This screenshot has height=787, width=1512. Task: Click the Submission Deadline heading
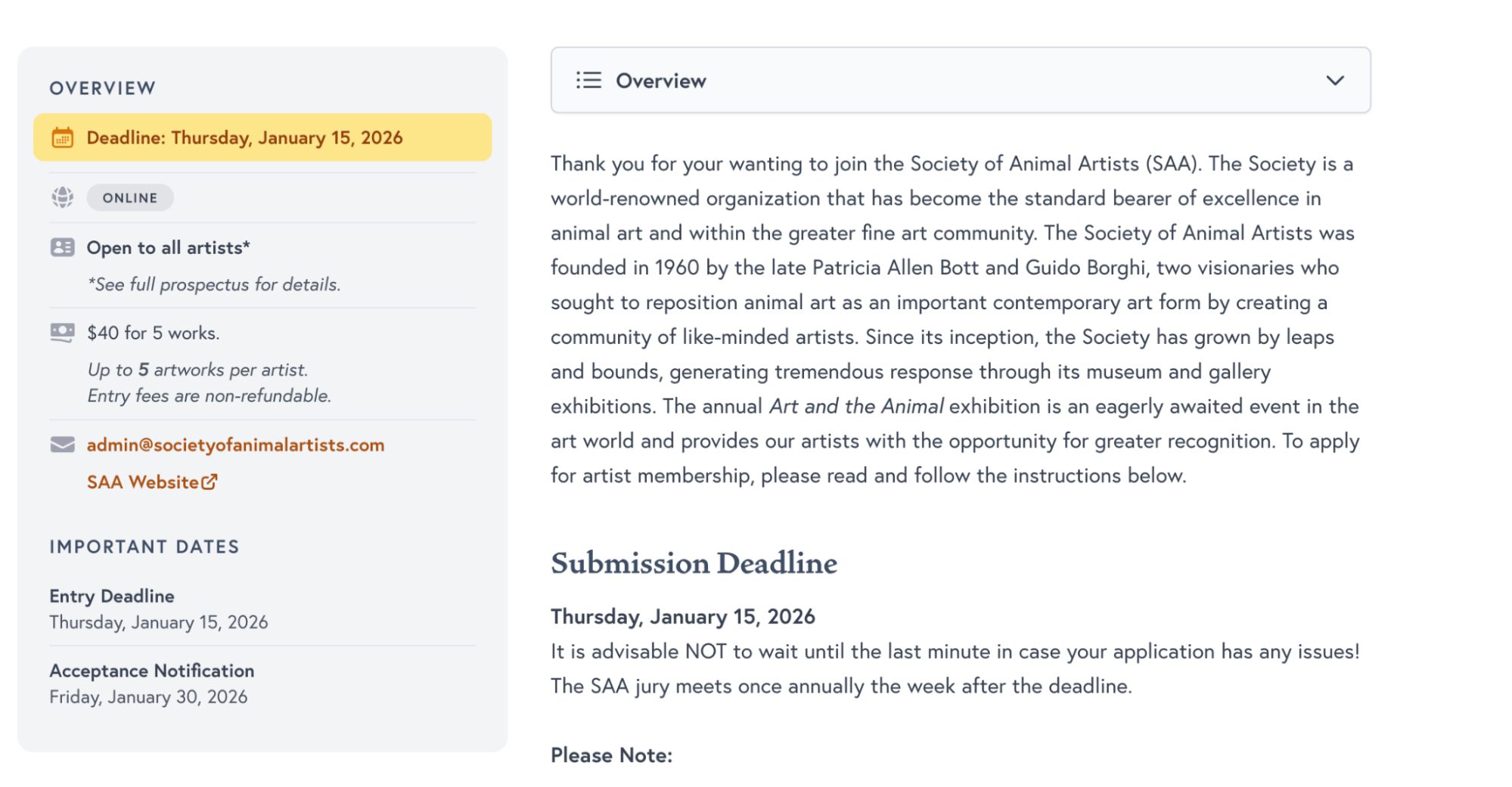(x=694, y=563)
